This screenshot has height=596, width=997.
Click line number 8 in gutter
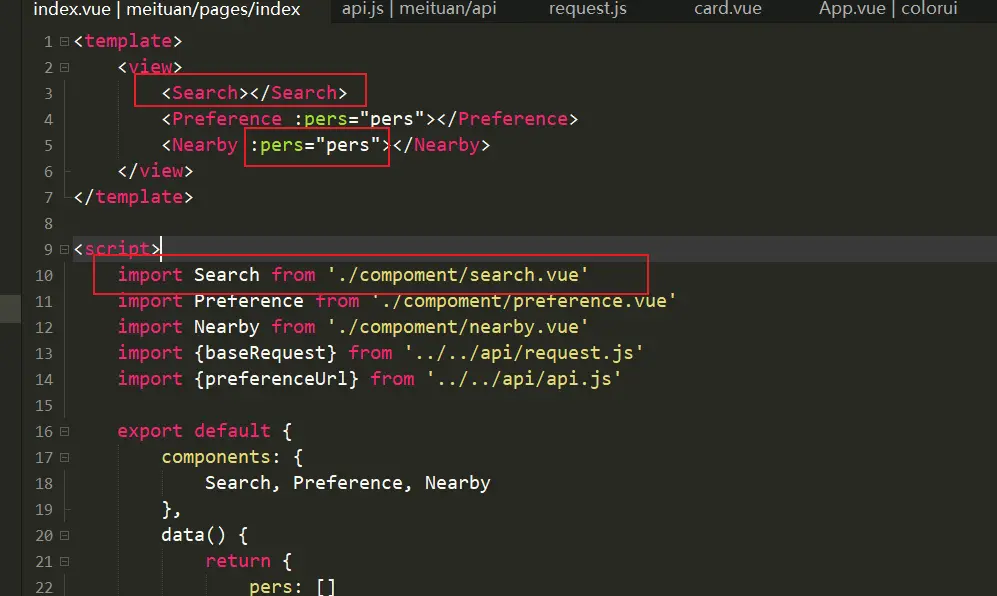point(48,224)
